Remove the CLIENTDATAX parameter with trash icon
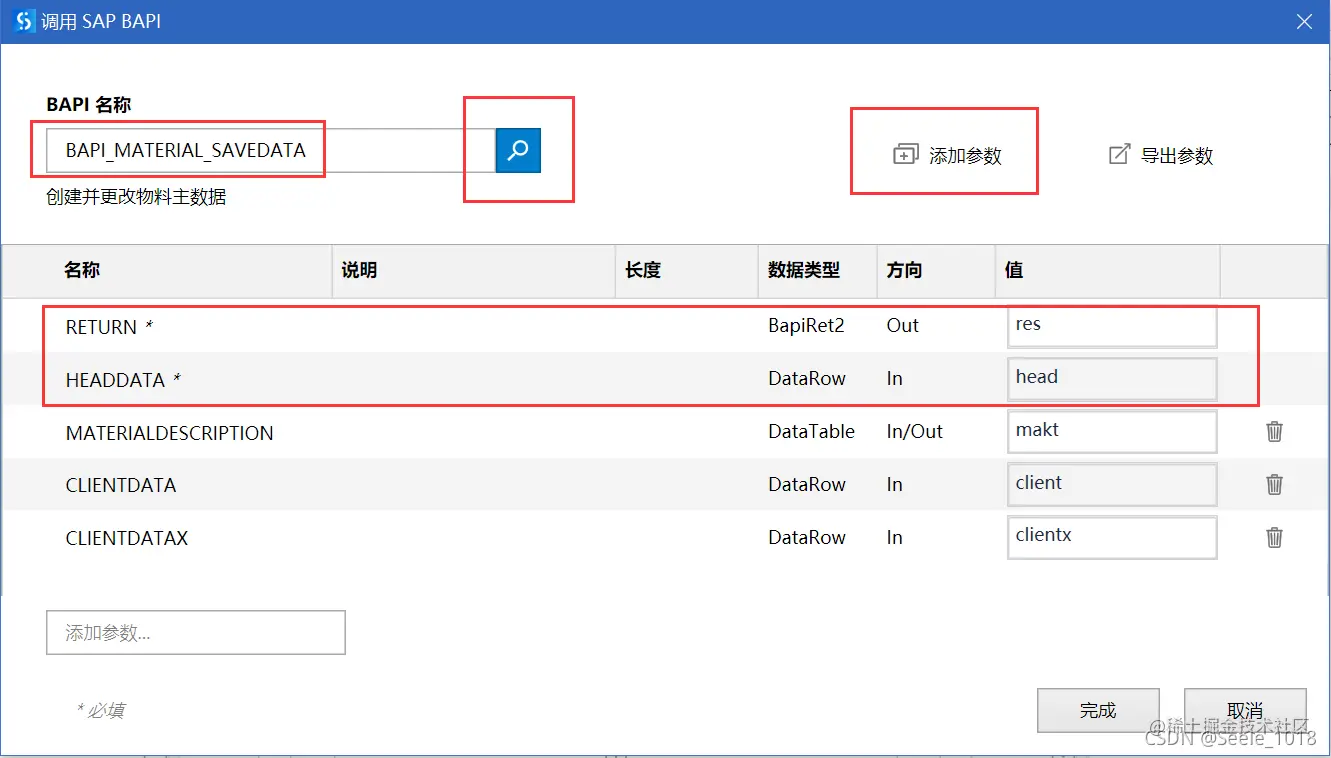Viewport: 1331px width, 758px height. pyautogui.click(x=1275, y=537)
